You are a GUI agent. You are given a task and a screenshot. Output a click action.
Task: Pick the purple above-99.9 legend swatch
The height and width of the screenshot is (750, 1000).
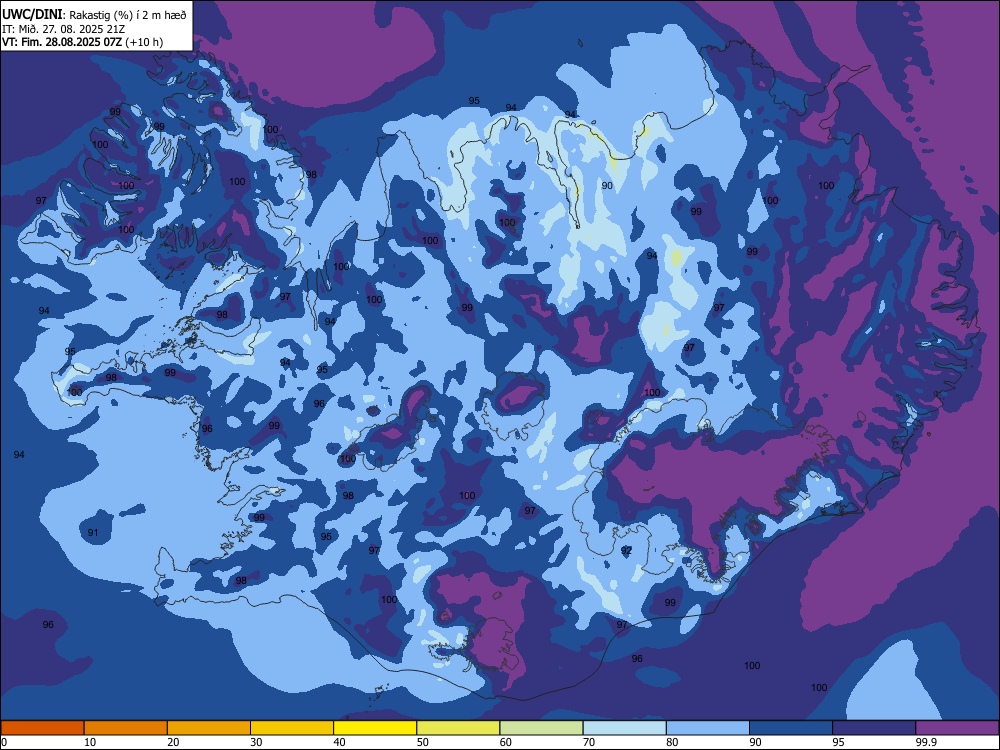point(957,728)
